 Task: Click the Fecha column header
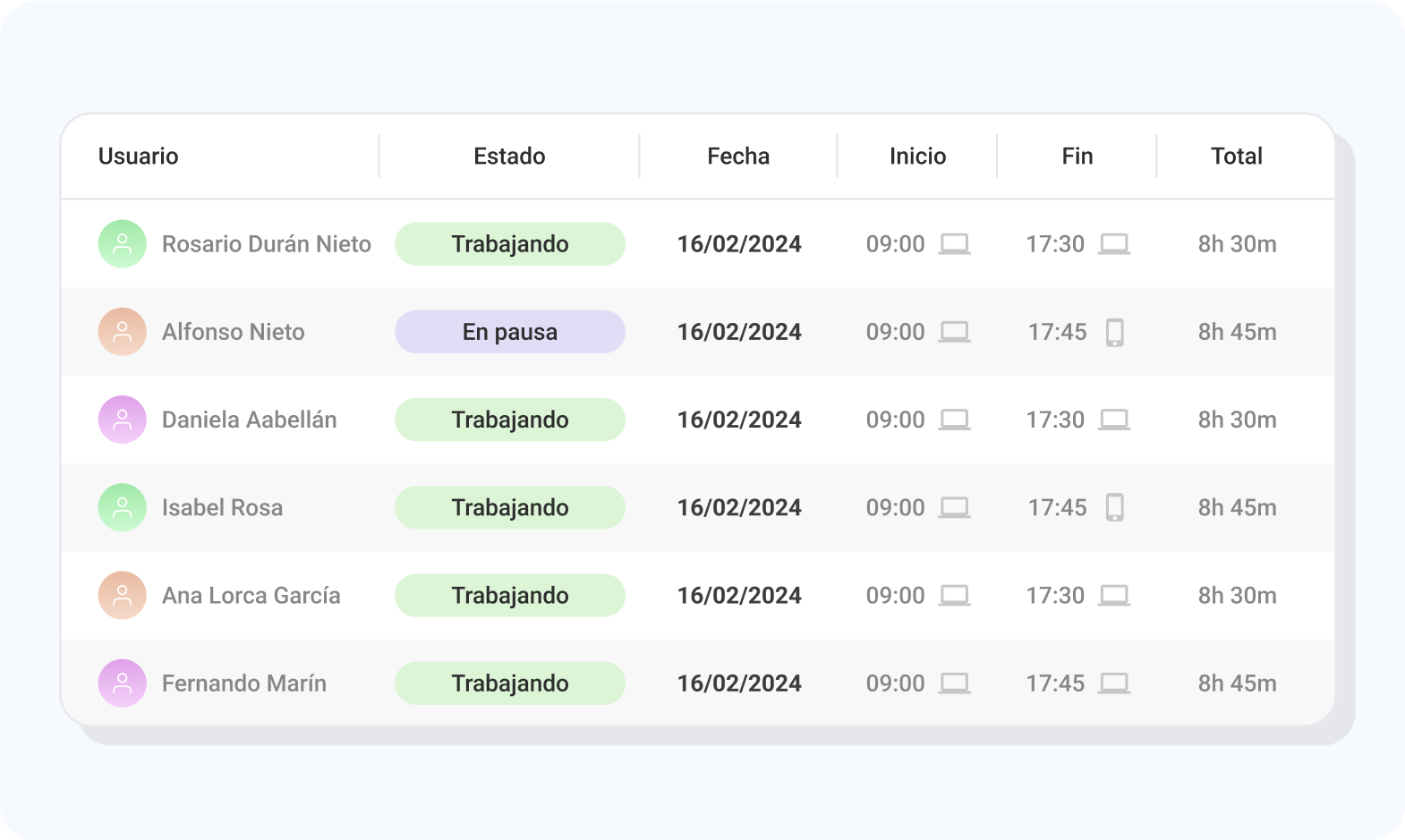coord(738,157)
